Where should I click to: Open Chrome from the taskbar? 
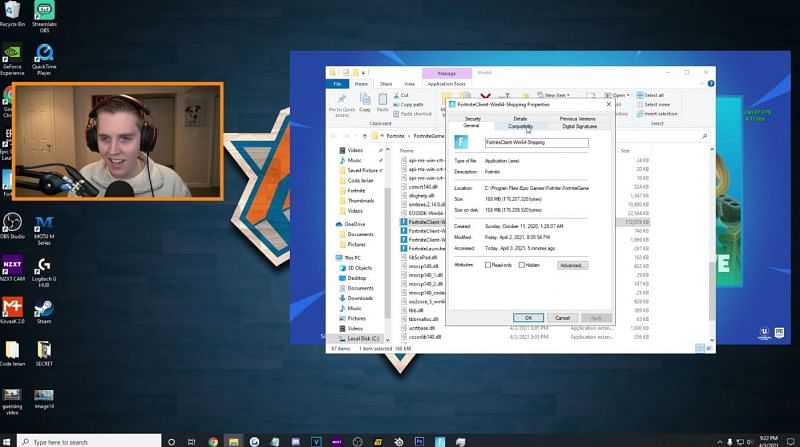pyautogui.click(x=213, y=441)
